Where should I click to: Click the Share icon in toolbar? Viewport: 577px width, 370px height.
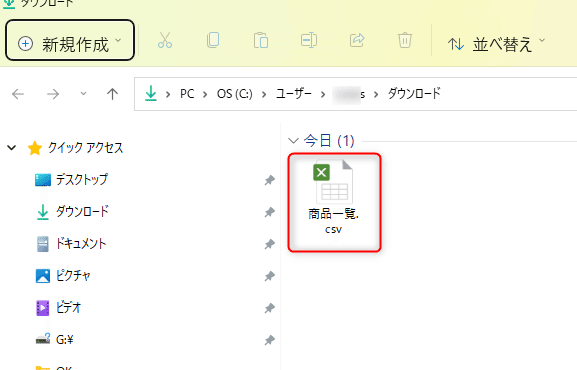[357, 40]
